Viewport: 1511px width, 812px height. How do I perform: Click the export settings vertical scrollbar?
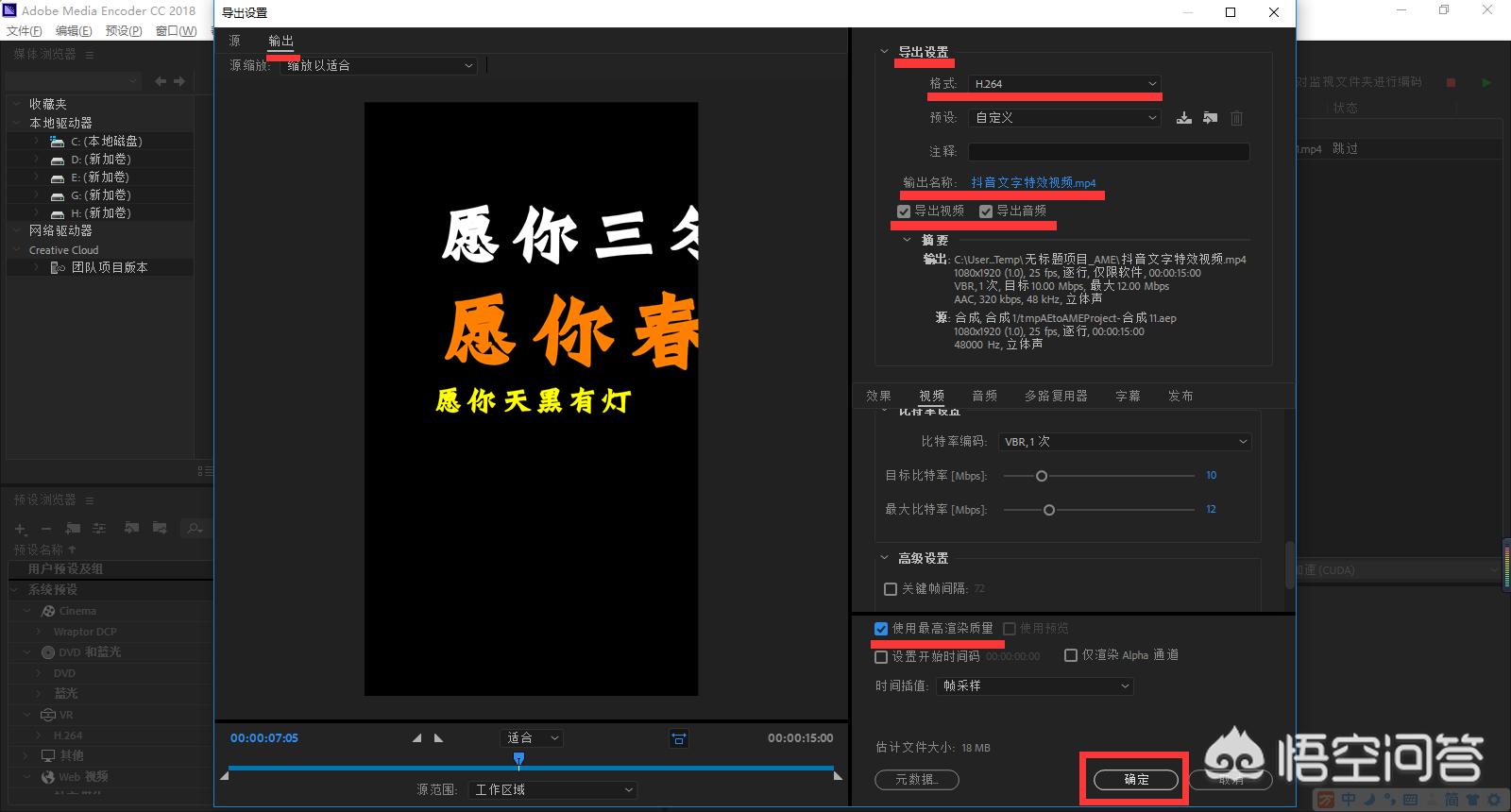(x=1289, y=565)
